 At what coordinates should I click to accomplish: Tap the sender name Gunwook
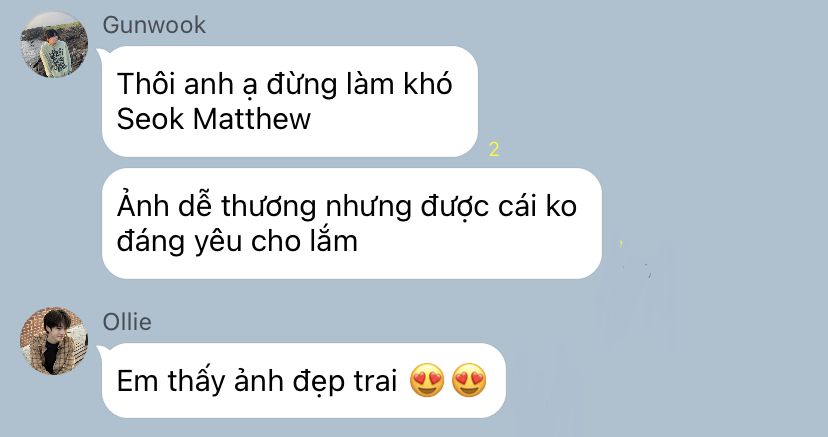(x=154, y=25)
